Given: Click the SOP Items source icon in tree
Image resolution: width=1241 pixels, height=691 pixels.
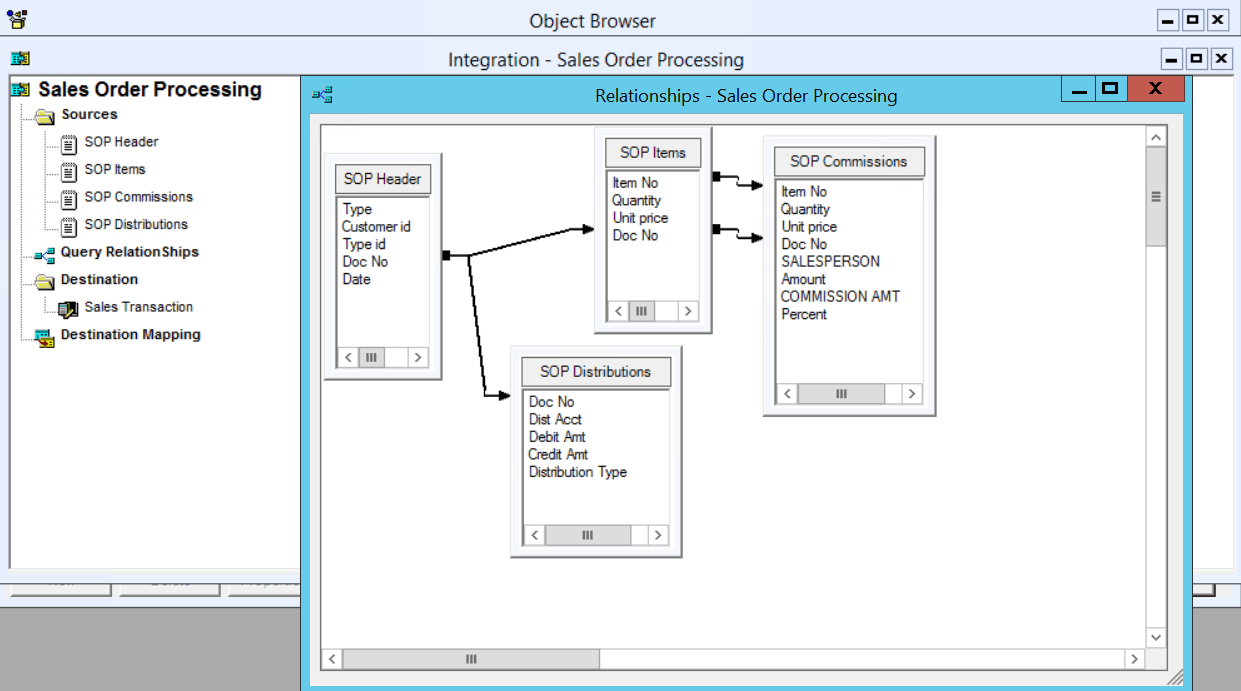Looking at the screenshot, I should pyautogui.click(x=68, y=171).
